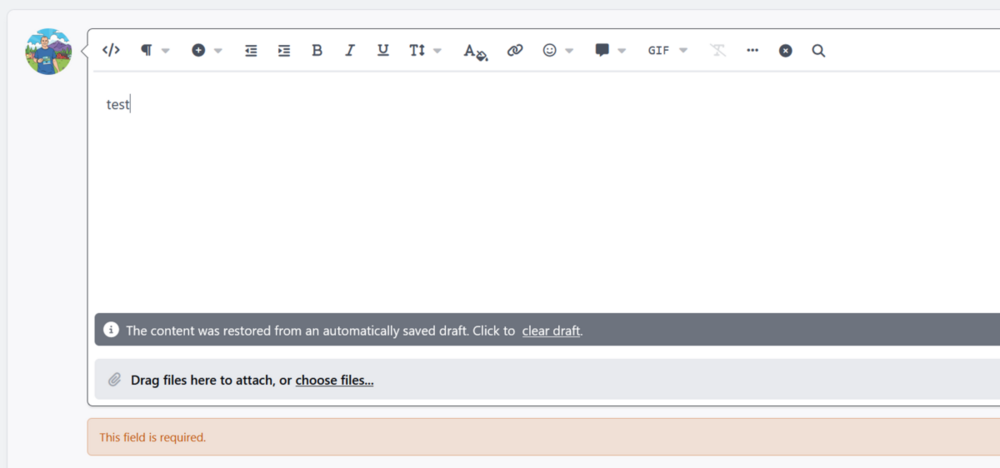1000x468 pixels.
Task: Expand the paragraph format dropdown arrow
Action: pos(165,51)
